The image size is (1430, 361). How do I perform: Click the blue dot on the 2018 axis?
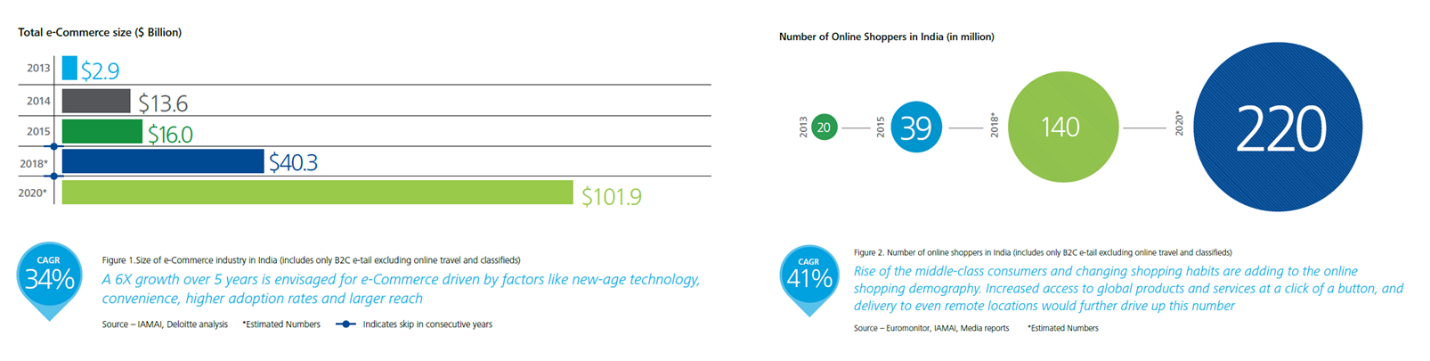(56, 147)
